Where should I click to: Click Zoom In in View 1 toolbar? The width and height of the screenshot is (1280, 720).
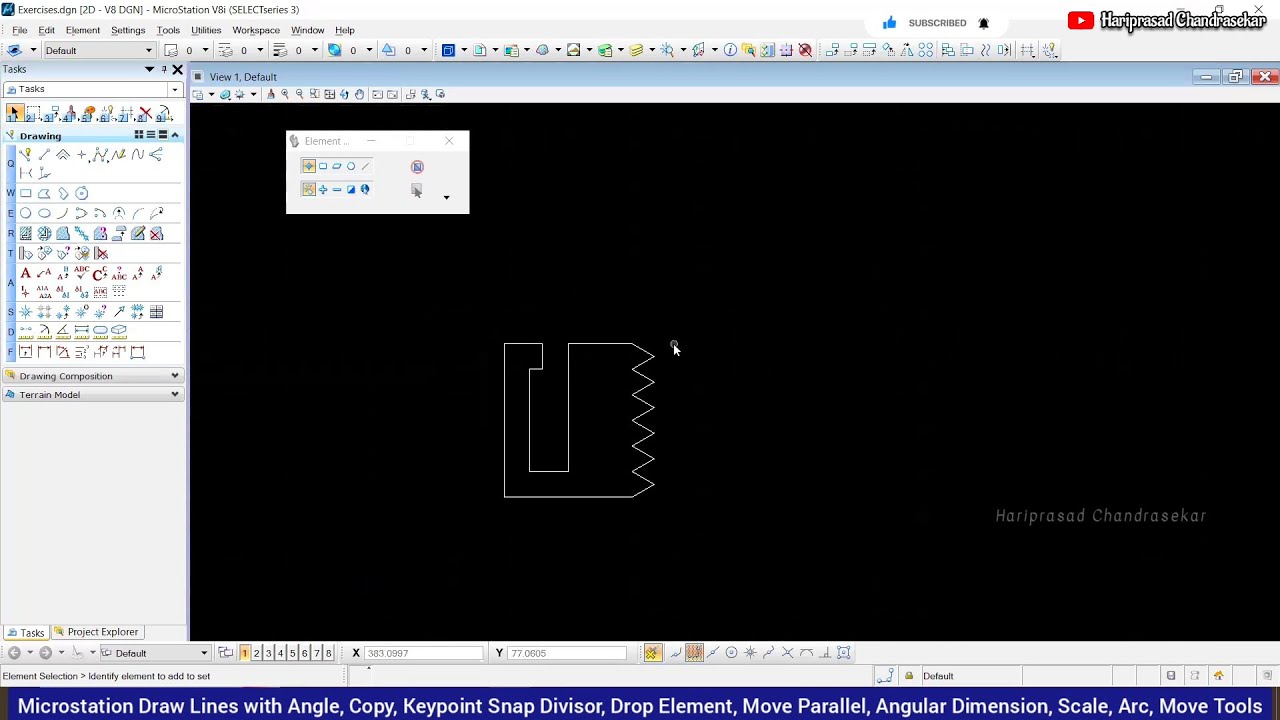[285, 94]
